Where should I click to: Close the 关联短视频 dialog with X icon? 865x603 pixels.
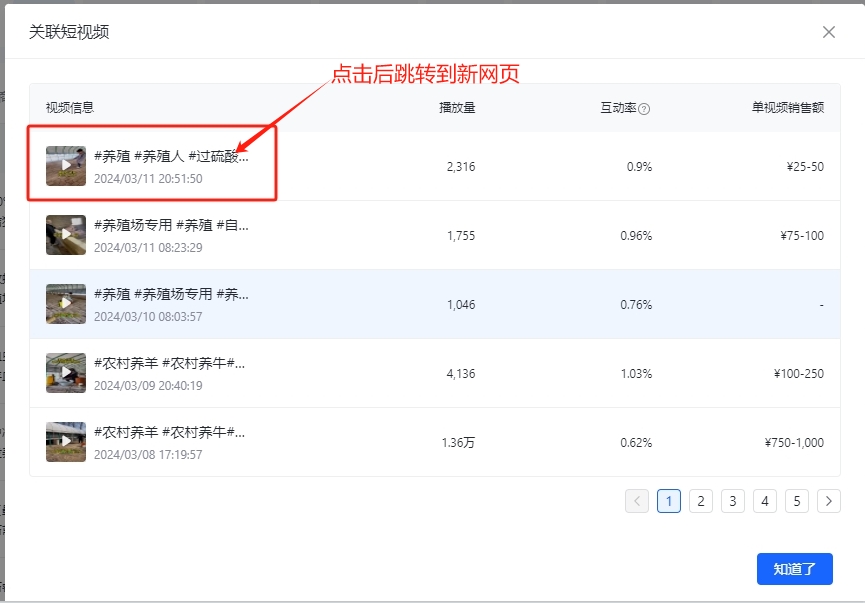tap(828, 32)
